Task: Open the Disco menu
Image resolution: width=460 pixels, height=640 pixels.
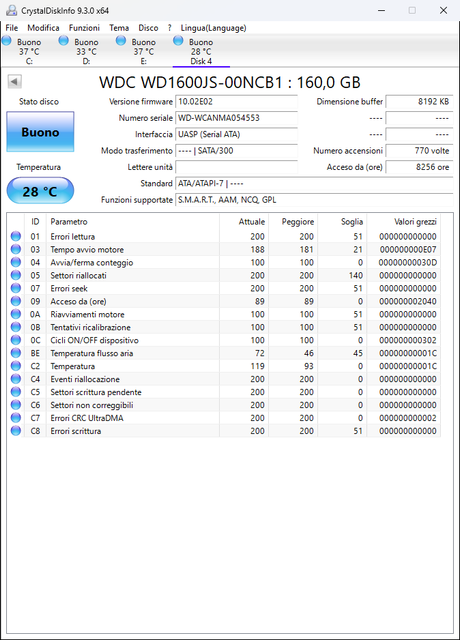Action: pyautogui.click(x=148, y=28)
